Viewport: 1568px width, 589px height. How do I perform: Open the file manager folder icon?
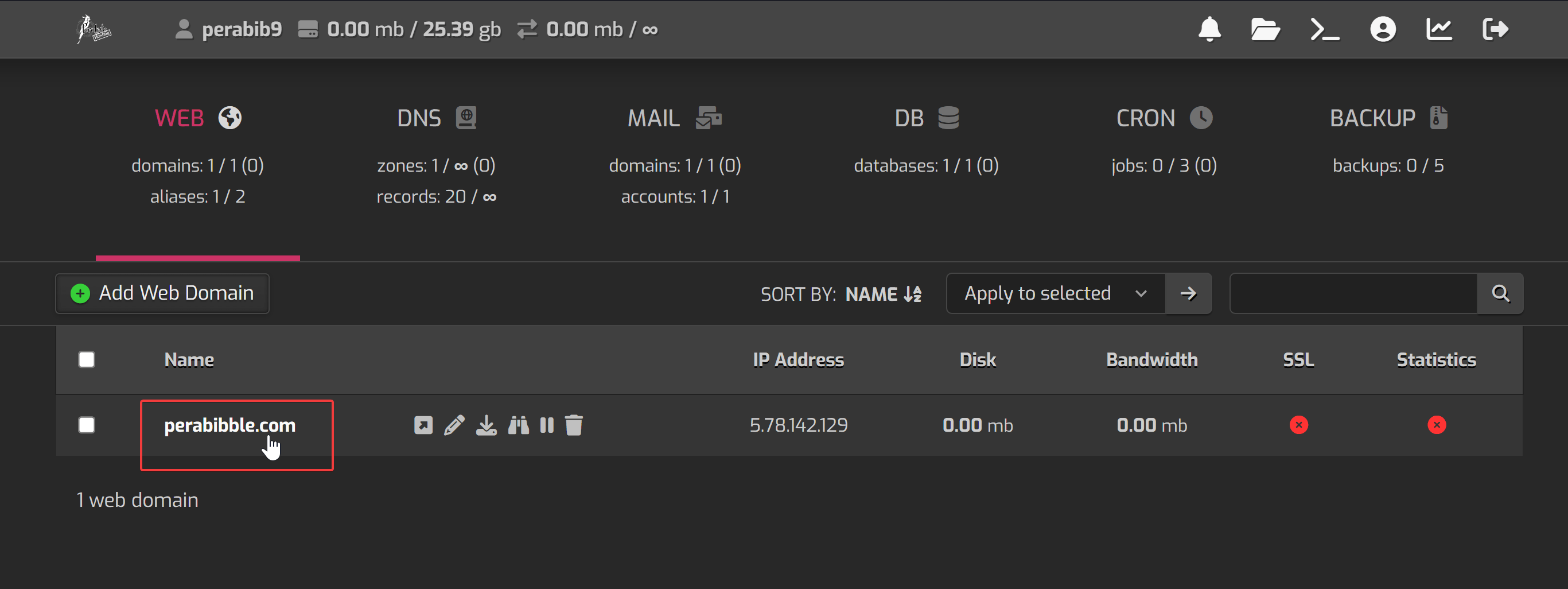click(1265, 29)
